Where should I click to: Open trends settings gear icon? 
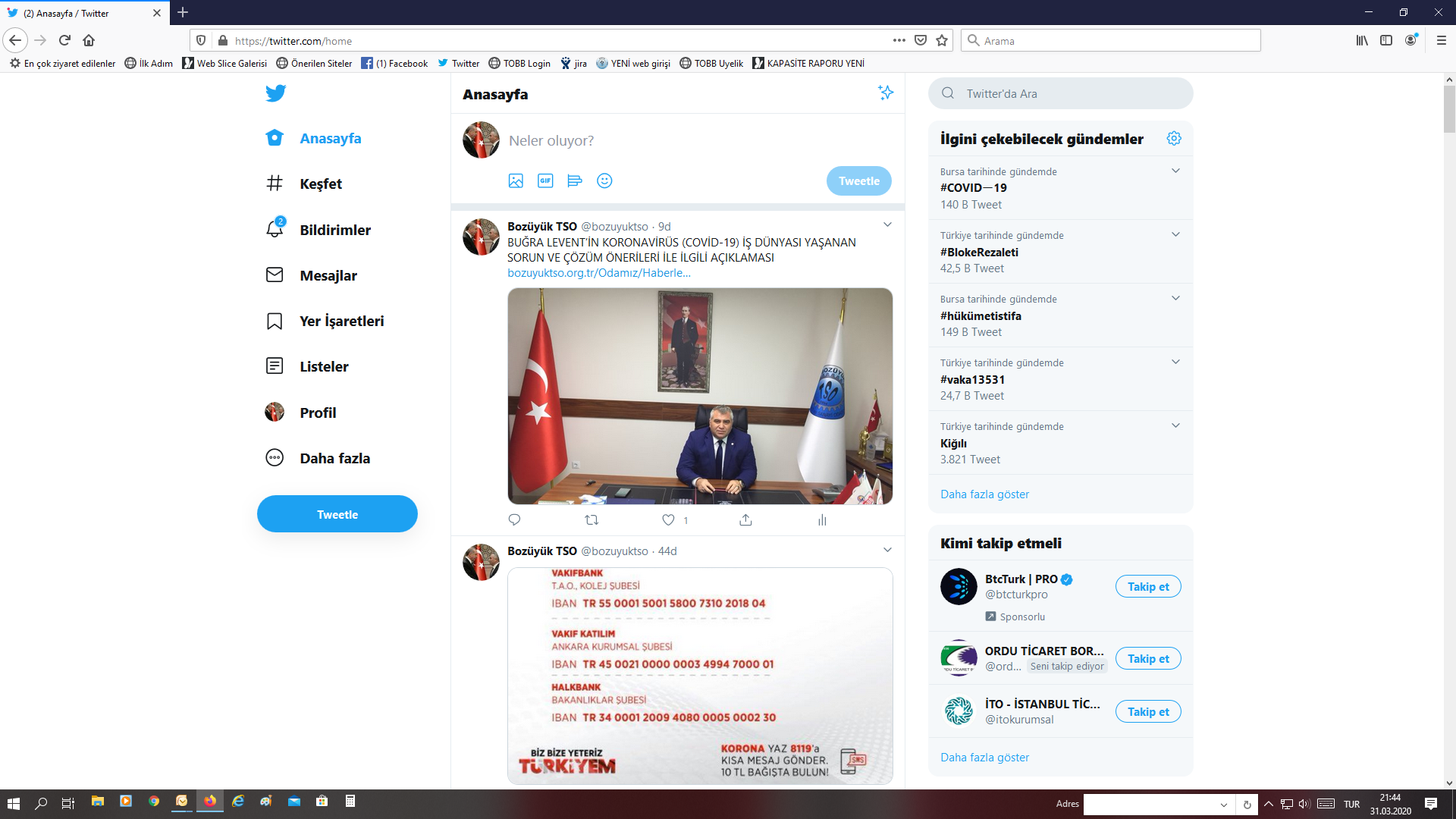(x=1174, y=138)
